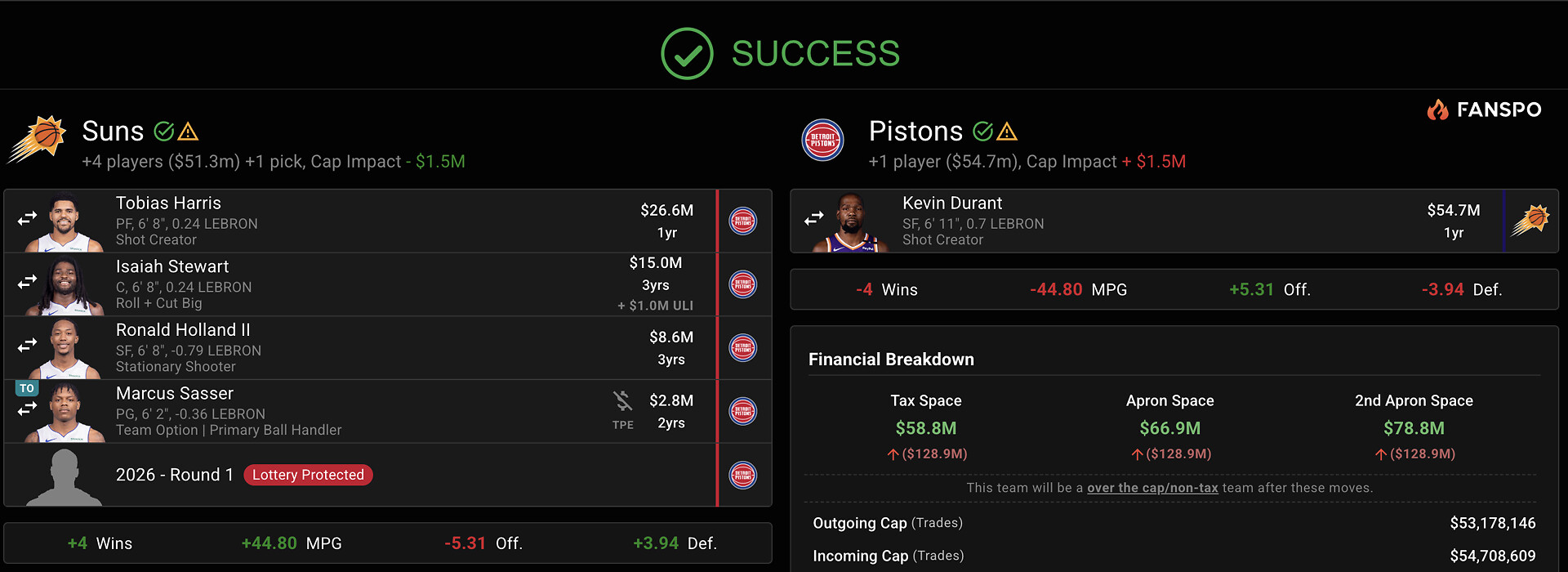The height and width of the screenshot is (572, 1568).
Task: Click swap arrows icon for Tobias Harris
Action: pos(28,218)
